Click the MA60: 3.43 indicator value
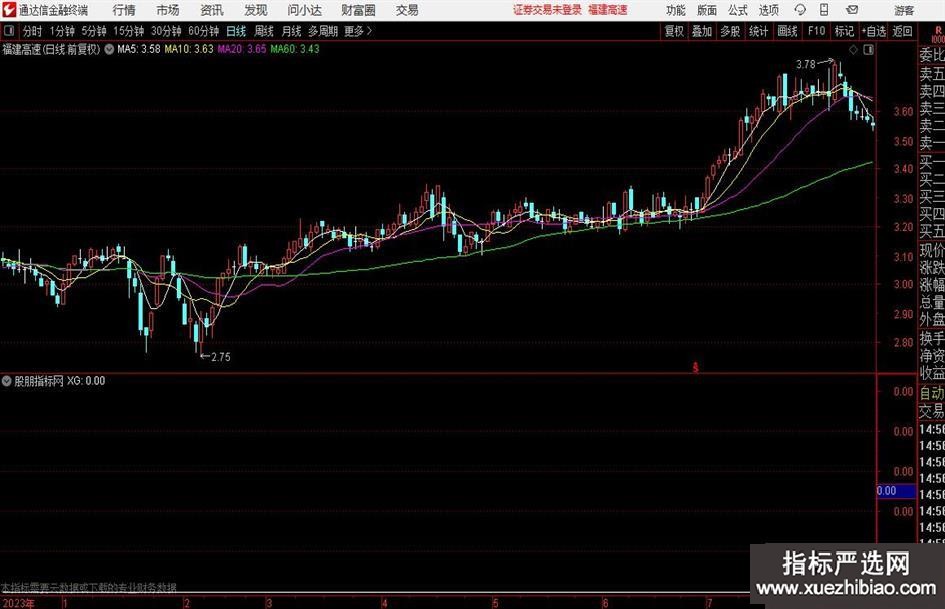The width and height of the screenshot is (945, 609). click(x=295, y=49)
